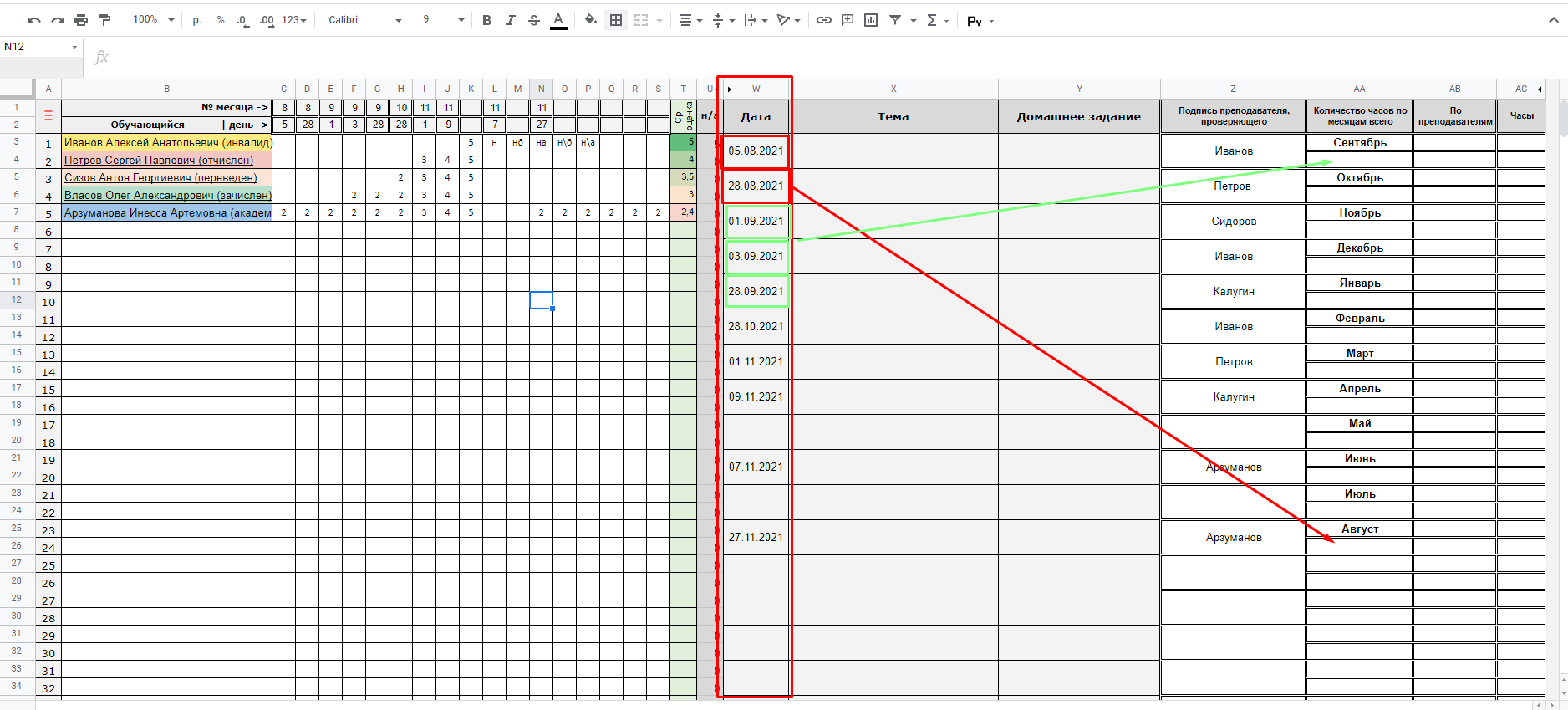Toggle strikethrough formatting
The width and height of the screenshot is (1568, 710).
pyautogui.click(x=534, y=20)
